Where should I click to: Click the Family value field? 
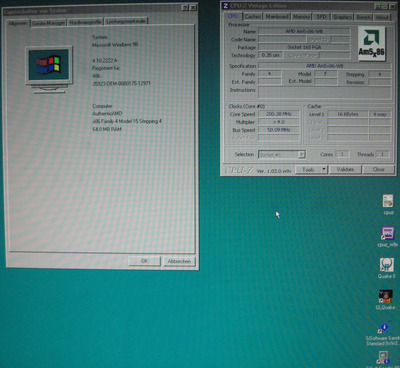pyautogui.click(x=270, y=74)
